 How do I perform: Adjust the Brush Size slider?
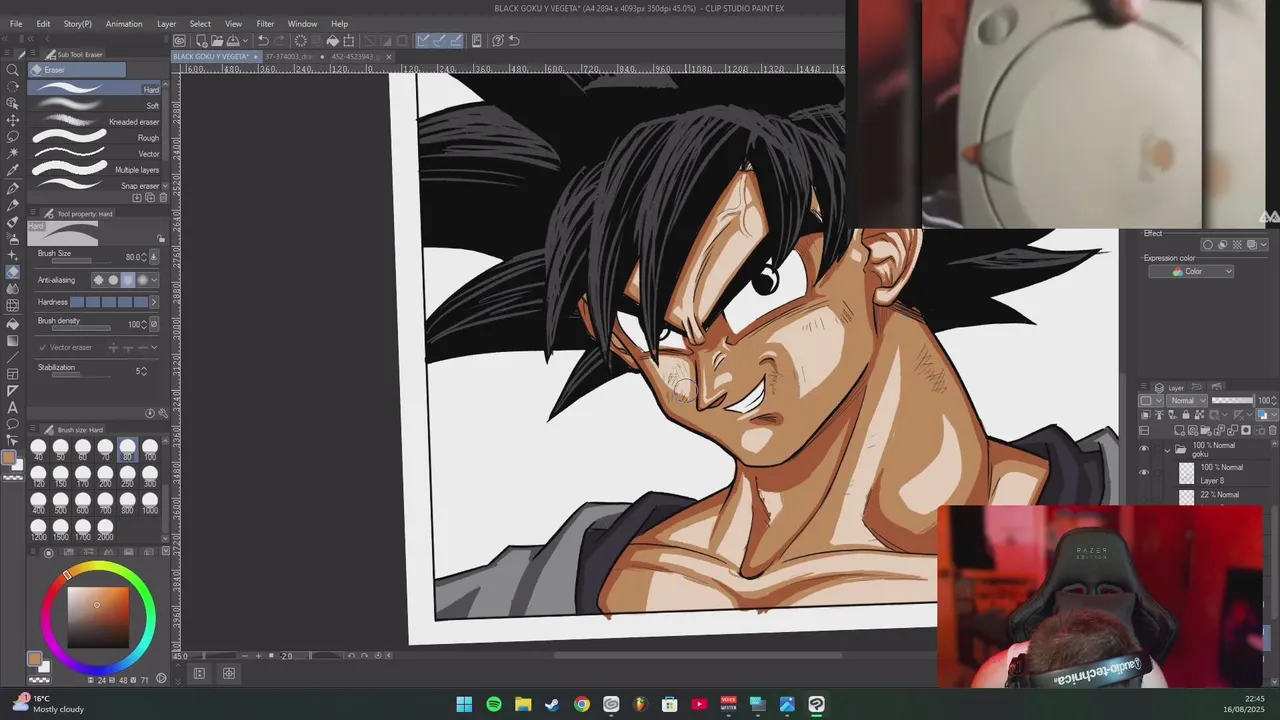pos(79,262)
